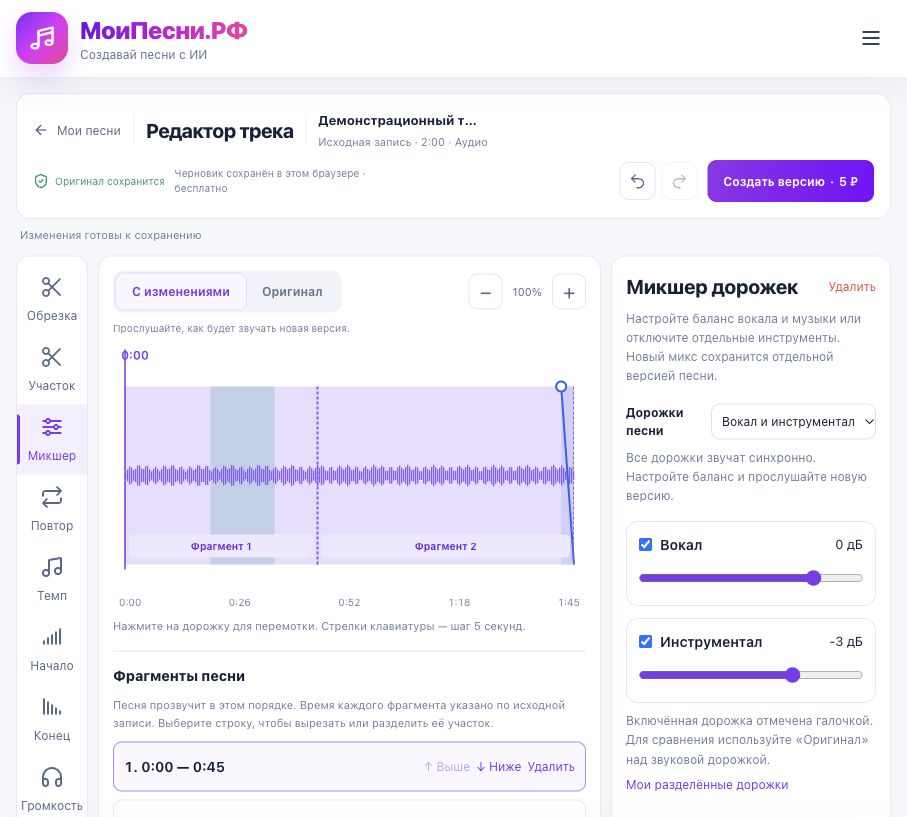Open the Вокал и инструментал dropdown
907x817 pixels.
click(x=793, y=422)
